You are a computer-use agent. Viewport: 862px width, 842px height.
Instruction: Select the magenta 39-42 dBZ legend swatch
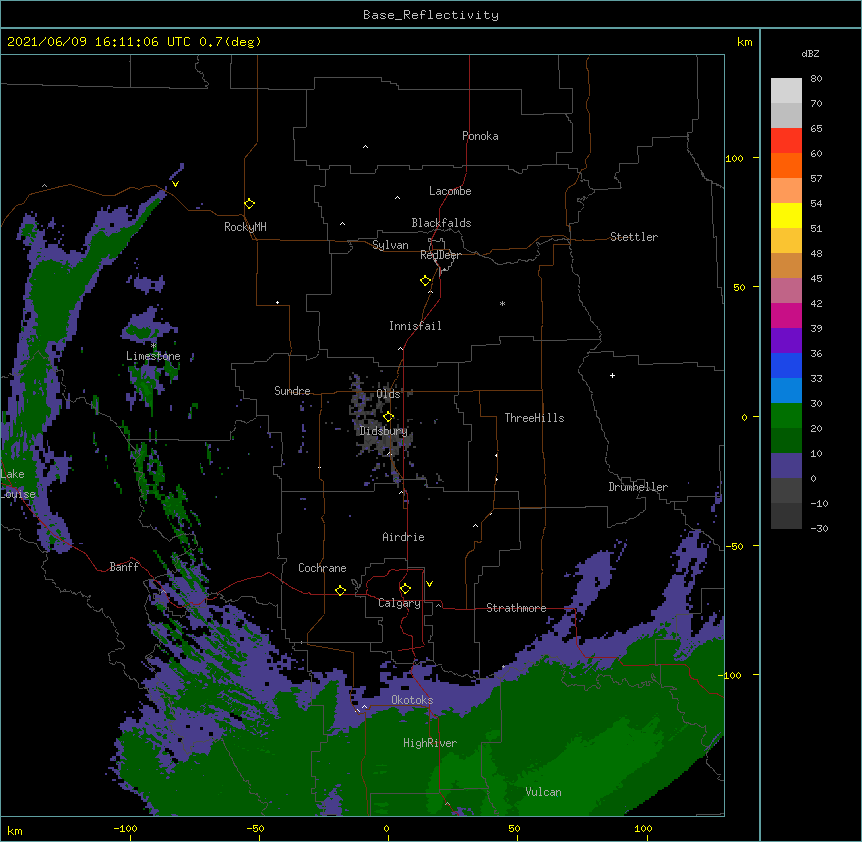[786, 315]
